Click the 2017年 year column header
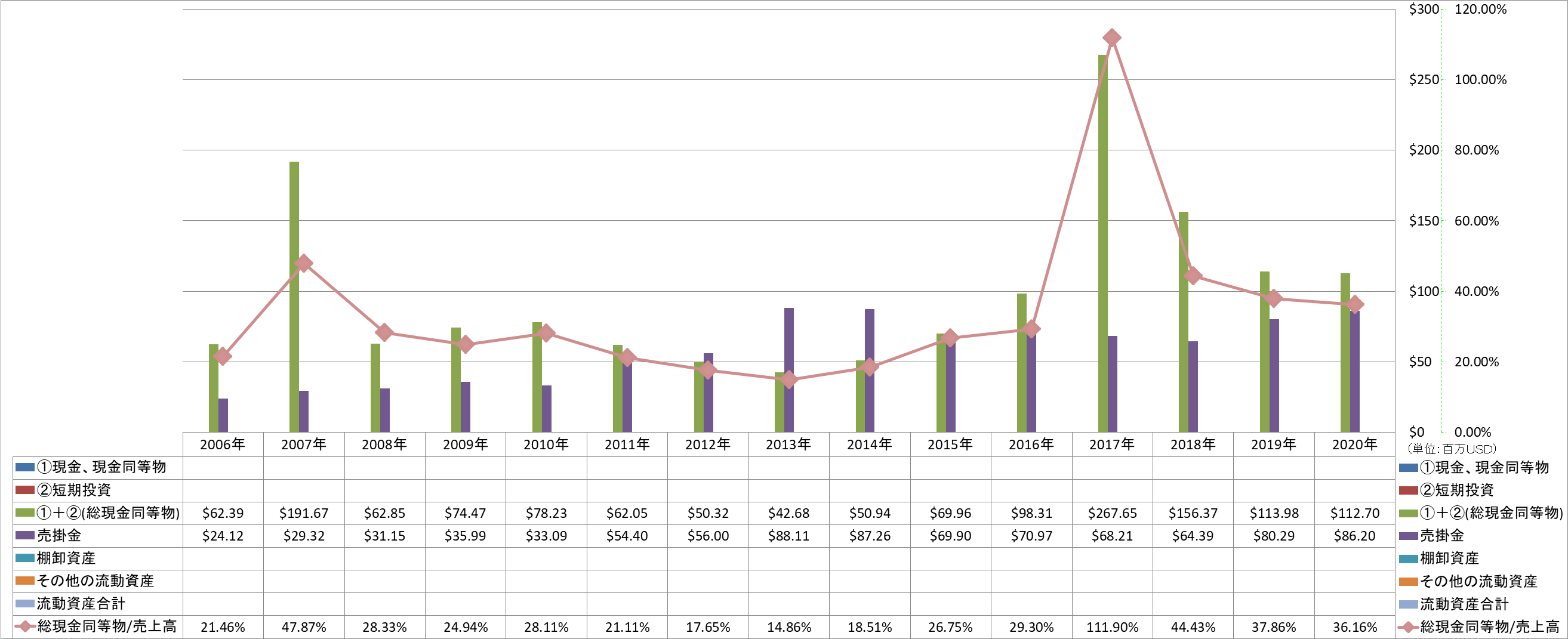Viewport: 1568px width, 639px height. [1112, 444]
